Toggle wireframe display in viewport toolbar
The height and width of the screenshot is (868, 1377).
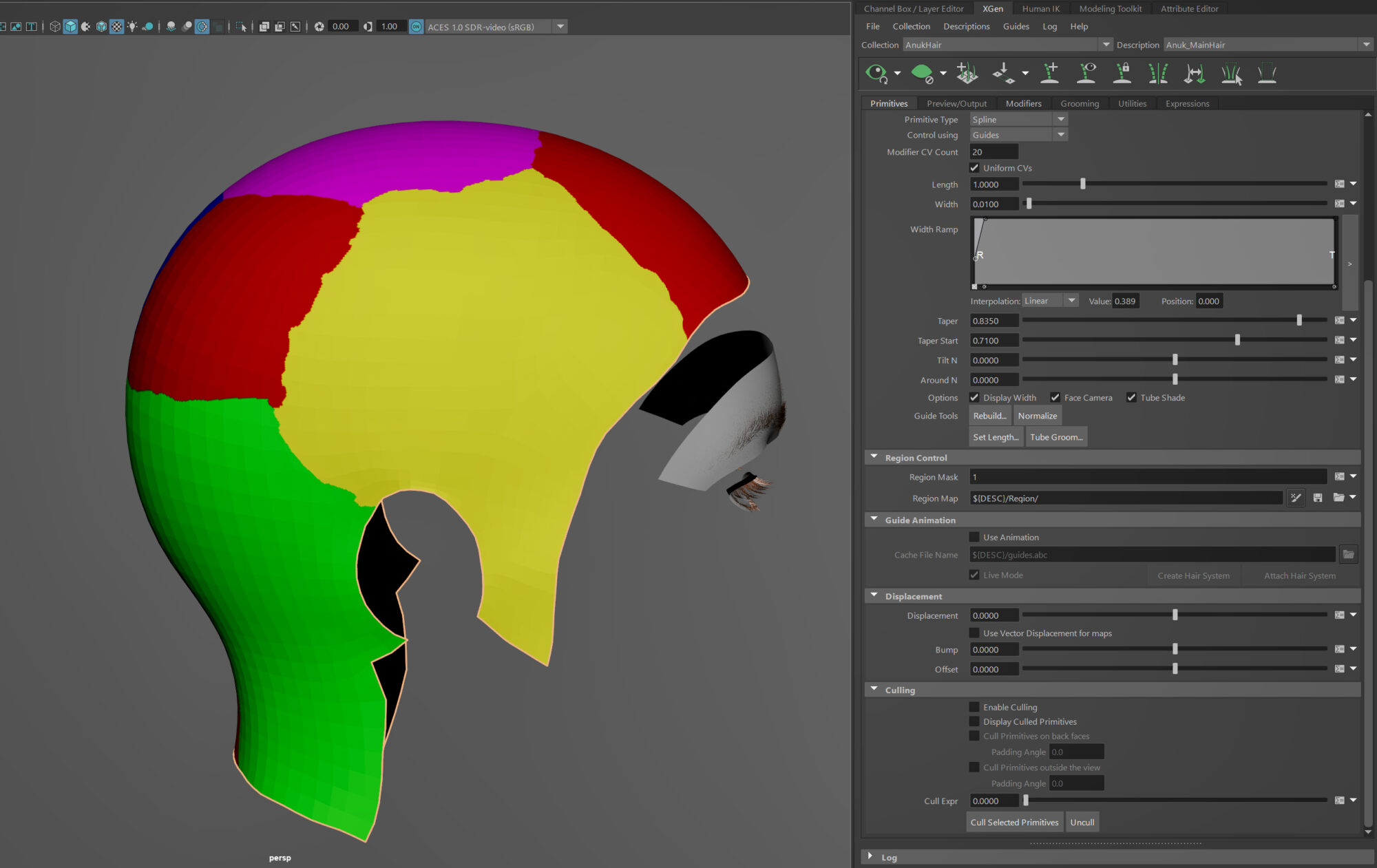click(55, 27)
